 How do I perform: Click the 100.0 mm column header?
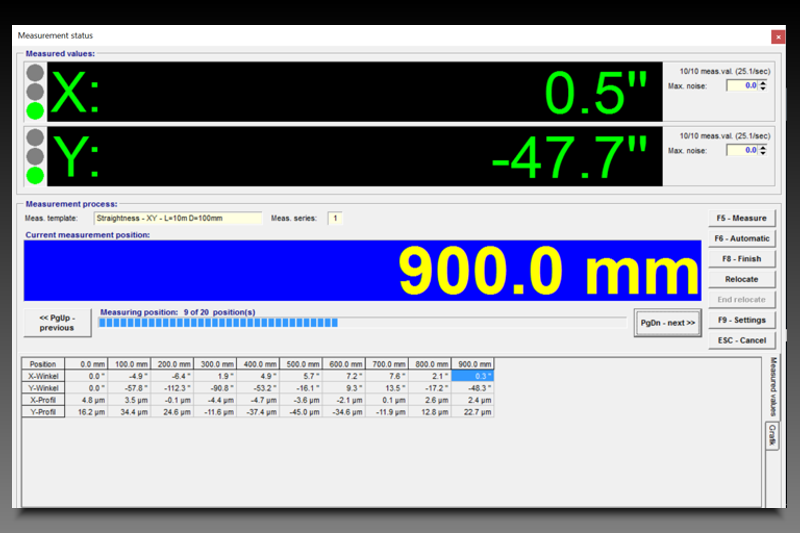pos(130,364)
